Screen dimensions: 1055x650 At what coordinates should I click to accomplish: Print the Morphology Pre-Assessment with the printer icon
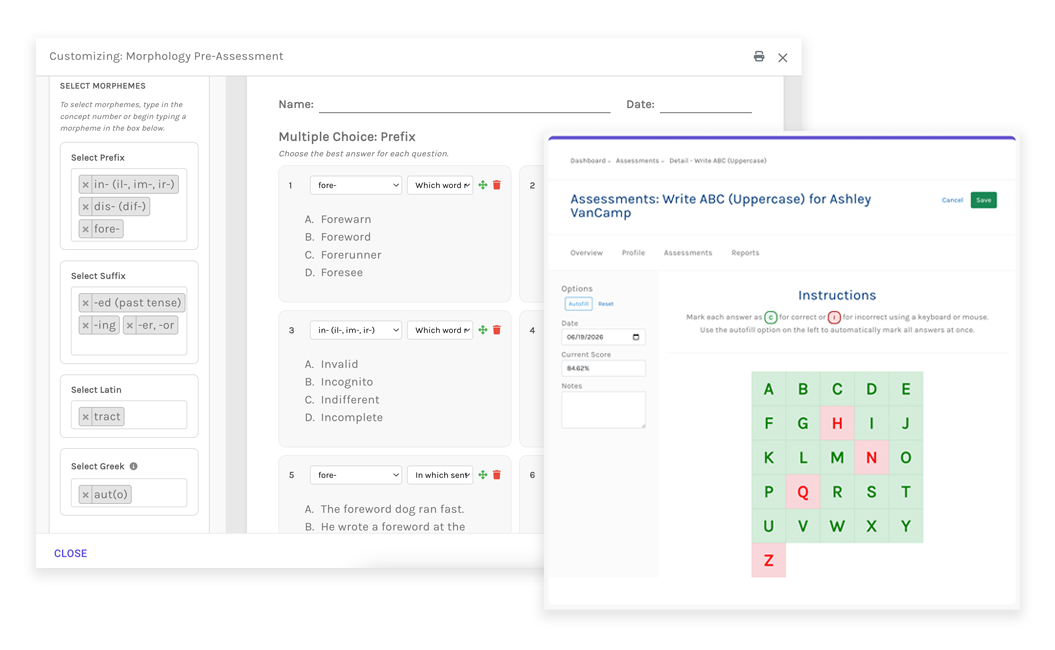tap(758, 57)
